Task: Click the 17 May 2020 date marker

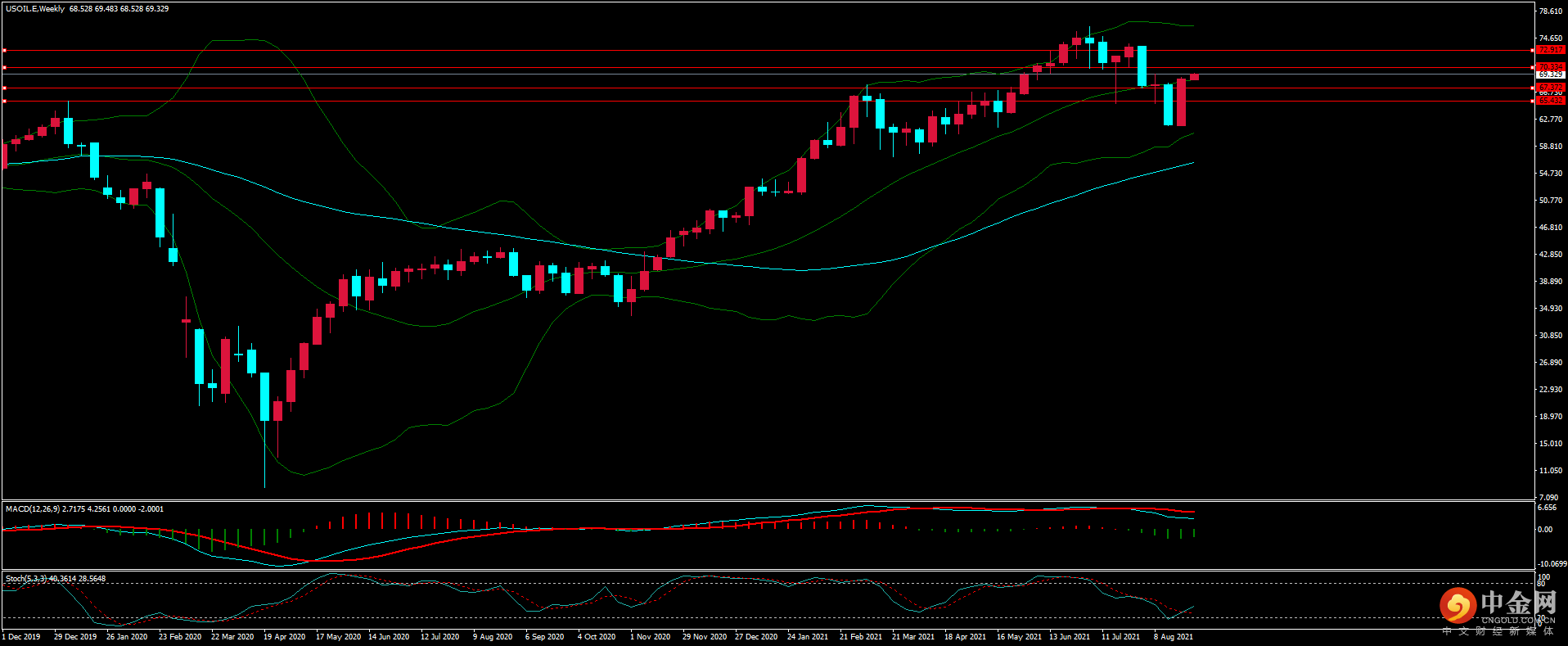Action: tap(338, 637)
